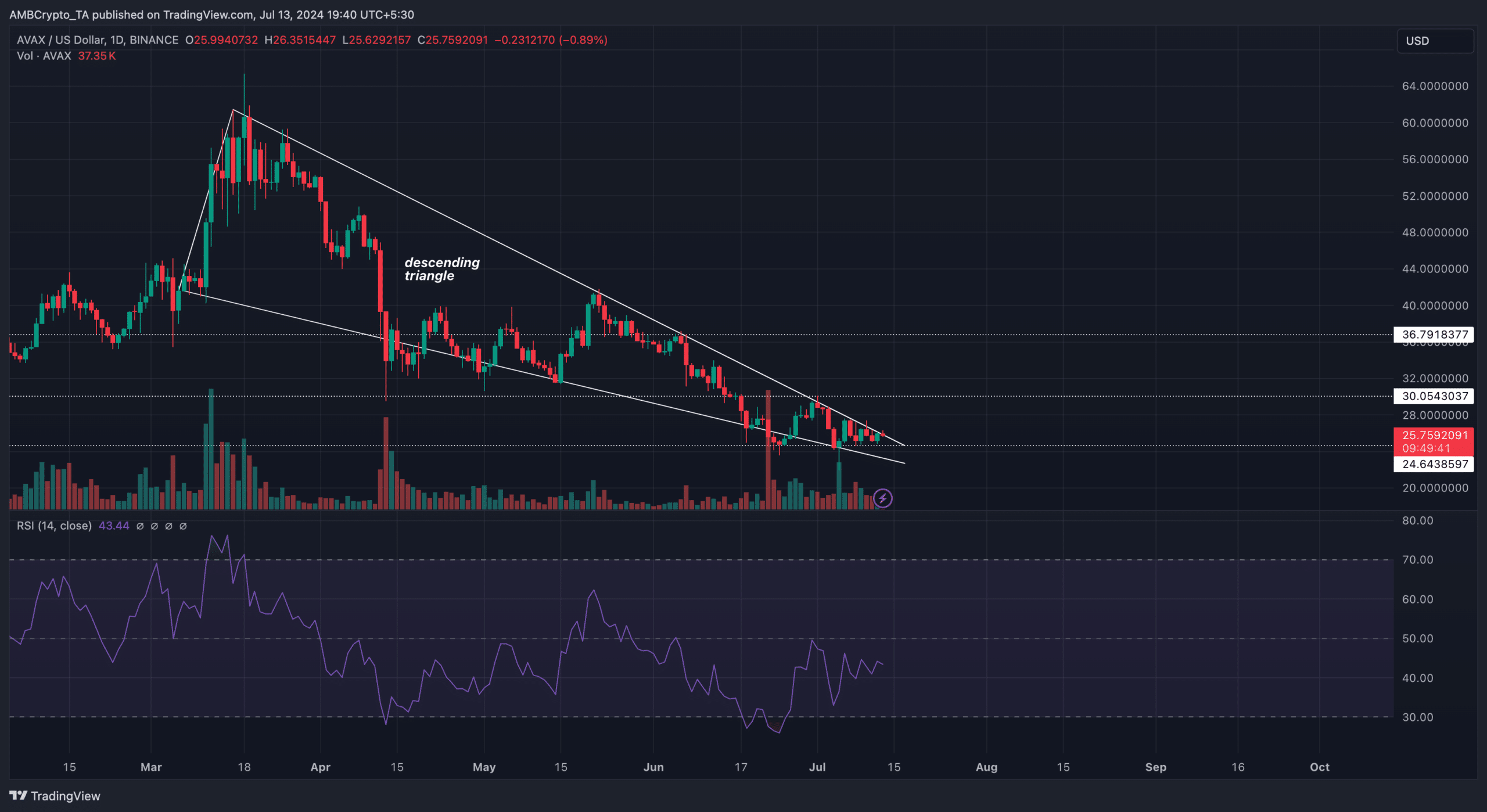Click the May label on time axis
Screen dimensions: 1487x812
pos(484,767)
